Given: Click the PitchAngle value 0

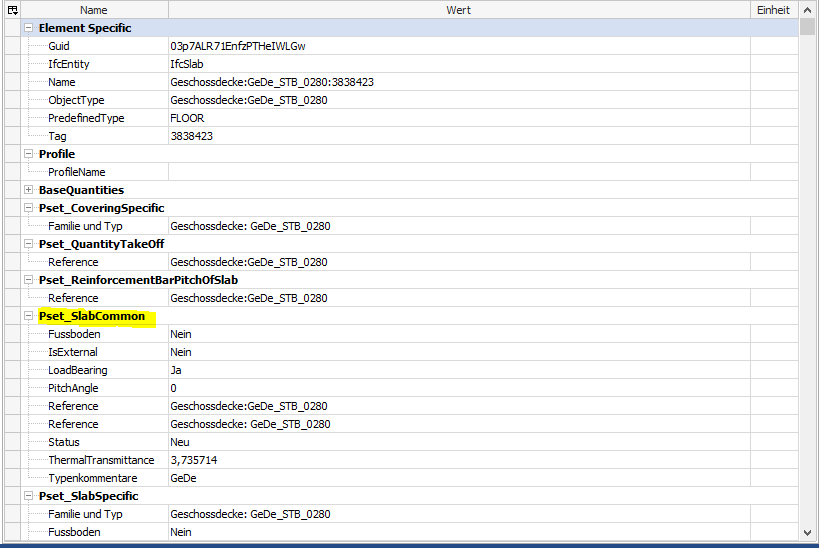Looking at the screenshot, I should point(173,388).
